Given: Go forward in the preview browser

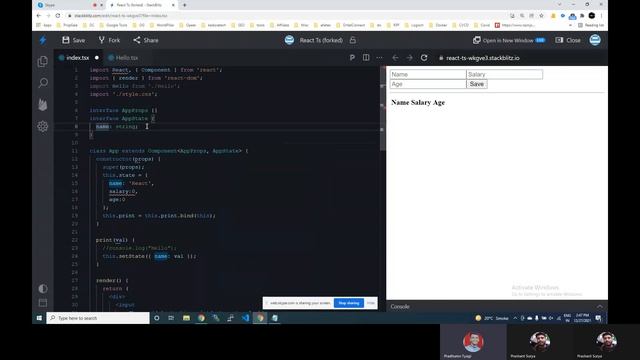Looking at the screenshot, I should tap(409, 58).
